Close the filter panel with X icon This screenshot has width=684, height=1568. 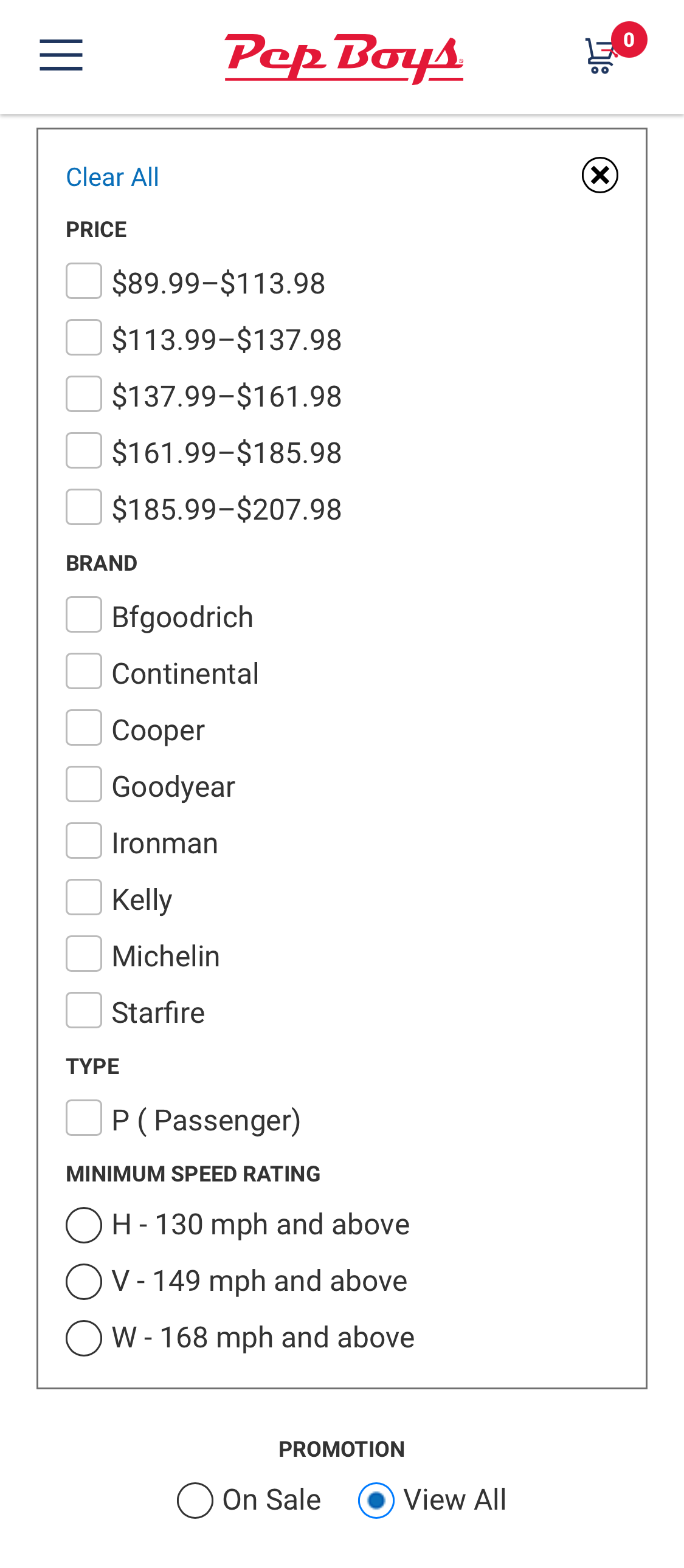(599, 175)
